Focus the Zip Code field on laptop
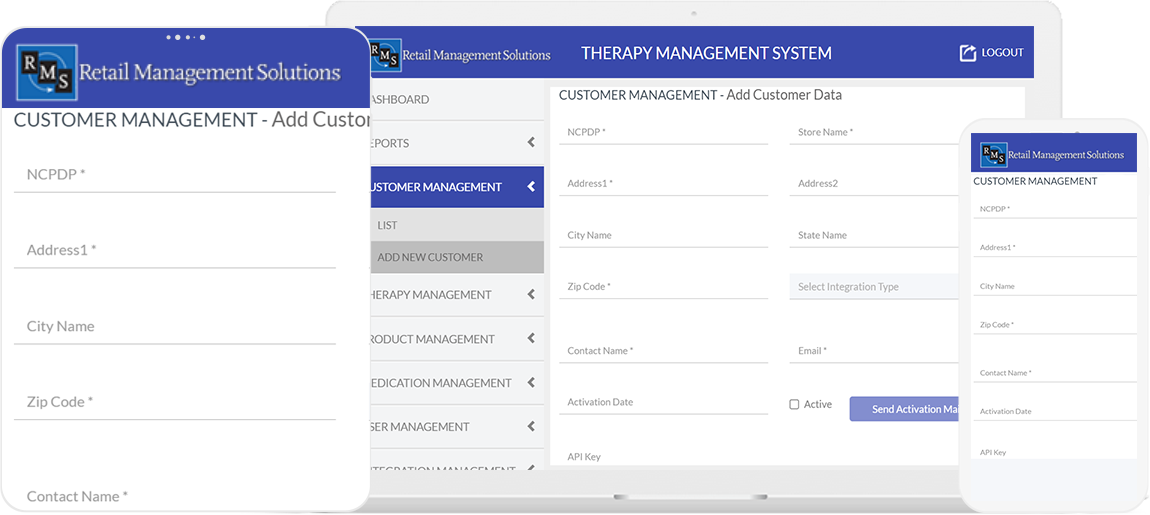The height and width of the screenshot is (515, 1150). coord(663,287)
